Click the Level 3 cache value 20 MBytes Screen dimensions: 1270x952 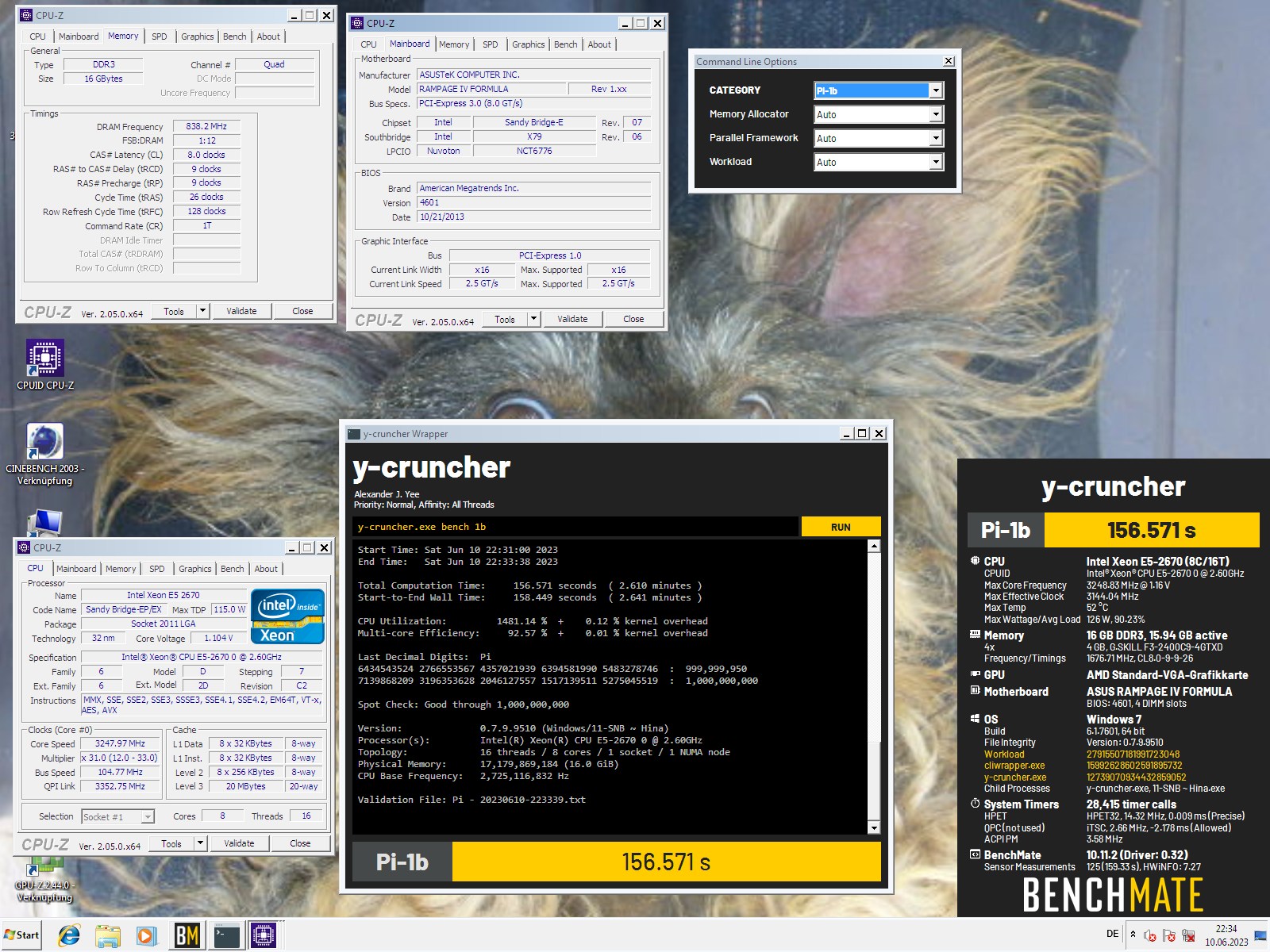click(245, 786)
